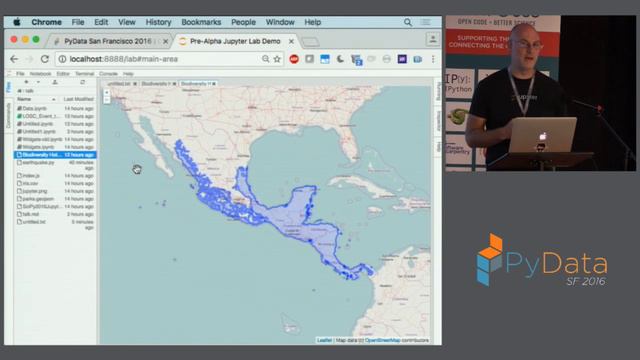The width and height of the screenshot is (640, 360).
Task: Open Chrome's three-dot menu
Action: pos(433,59)
